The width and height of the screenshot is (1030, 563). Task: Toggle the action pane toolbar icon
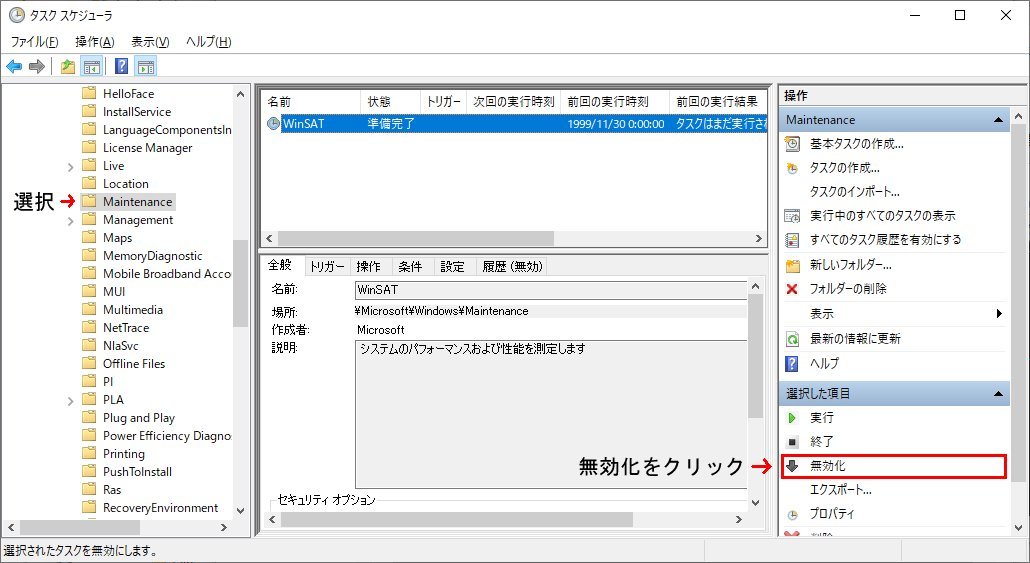pyautogui.click(x=146, y=67)
